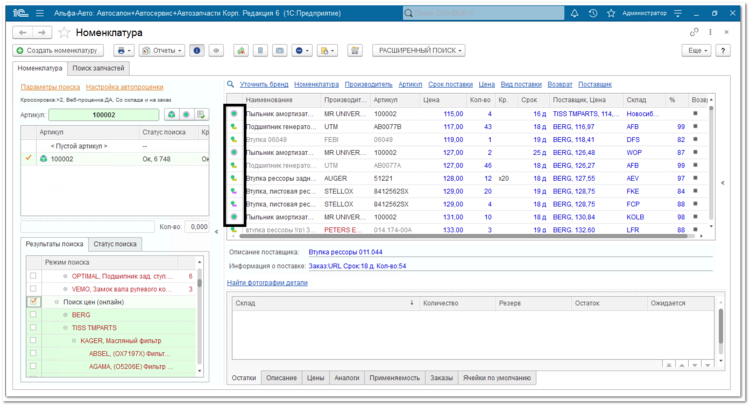Check the KAGER Масляный фильтр checkbox
This screenshot has width=750, height=406.
[x=33, y=340]
